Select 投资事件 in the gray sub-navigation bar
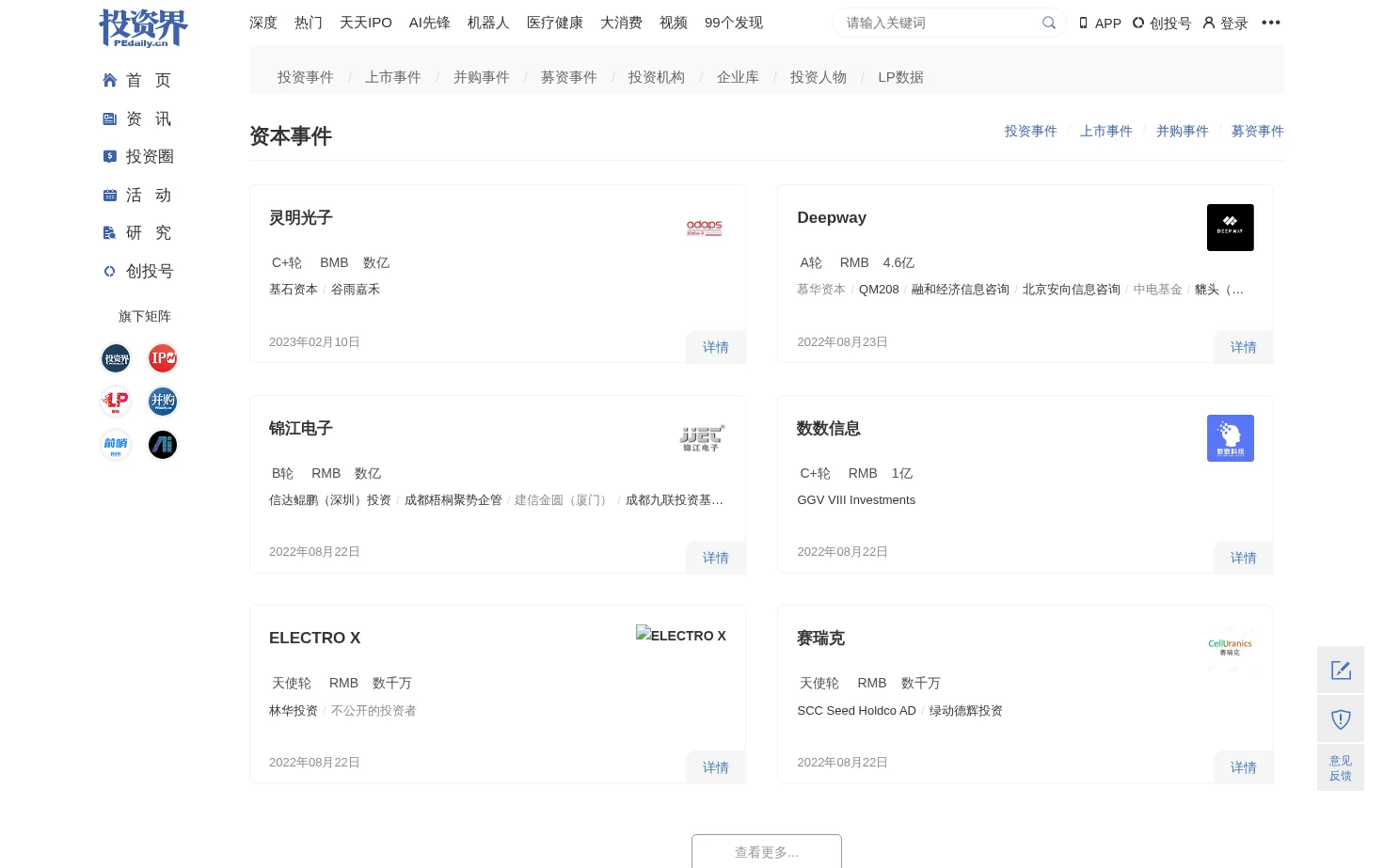 pyautogui.click(x=306, y=77)
